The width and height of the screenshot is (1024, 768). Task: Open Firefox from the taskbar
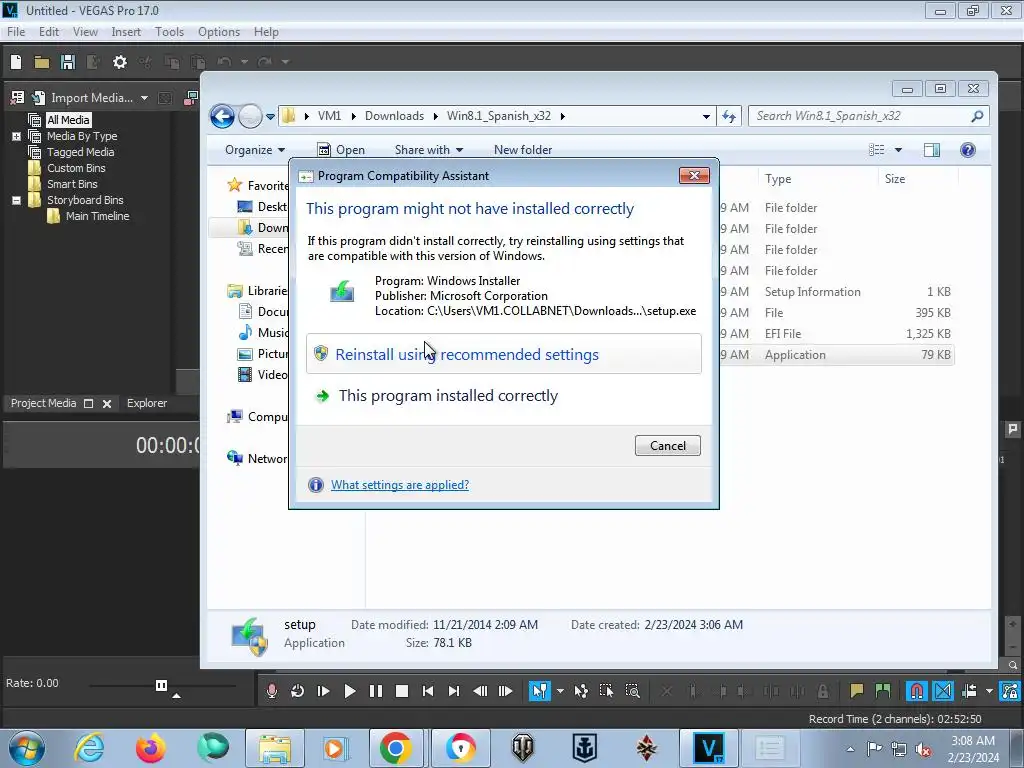[151, 748]
